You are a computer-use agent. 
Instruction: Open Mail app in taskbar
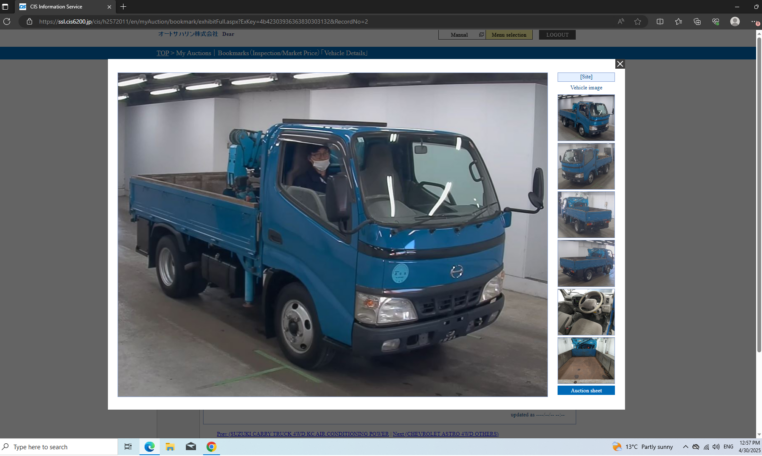point(190,447)
